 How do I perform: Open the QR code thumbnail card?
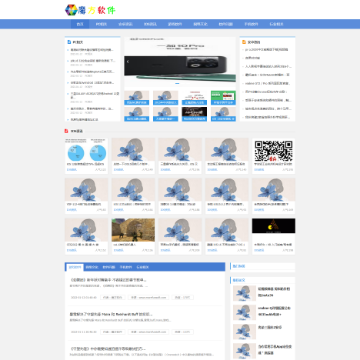(274, 156)
